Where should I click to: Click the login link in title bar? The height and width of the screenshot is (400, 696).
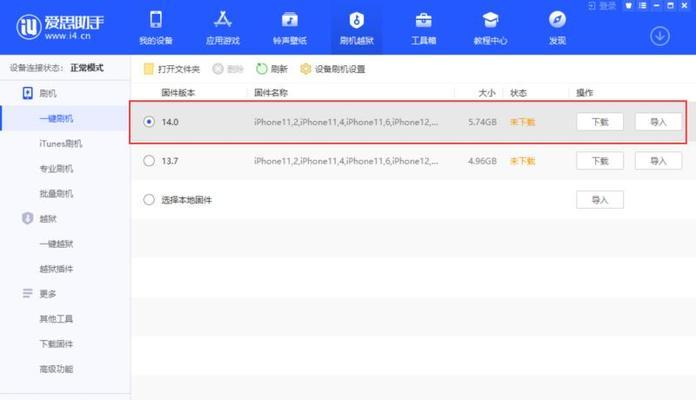602,6
